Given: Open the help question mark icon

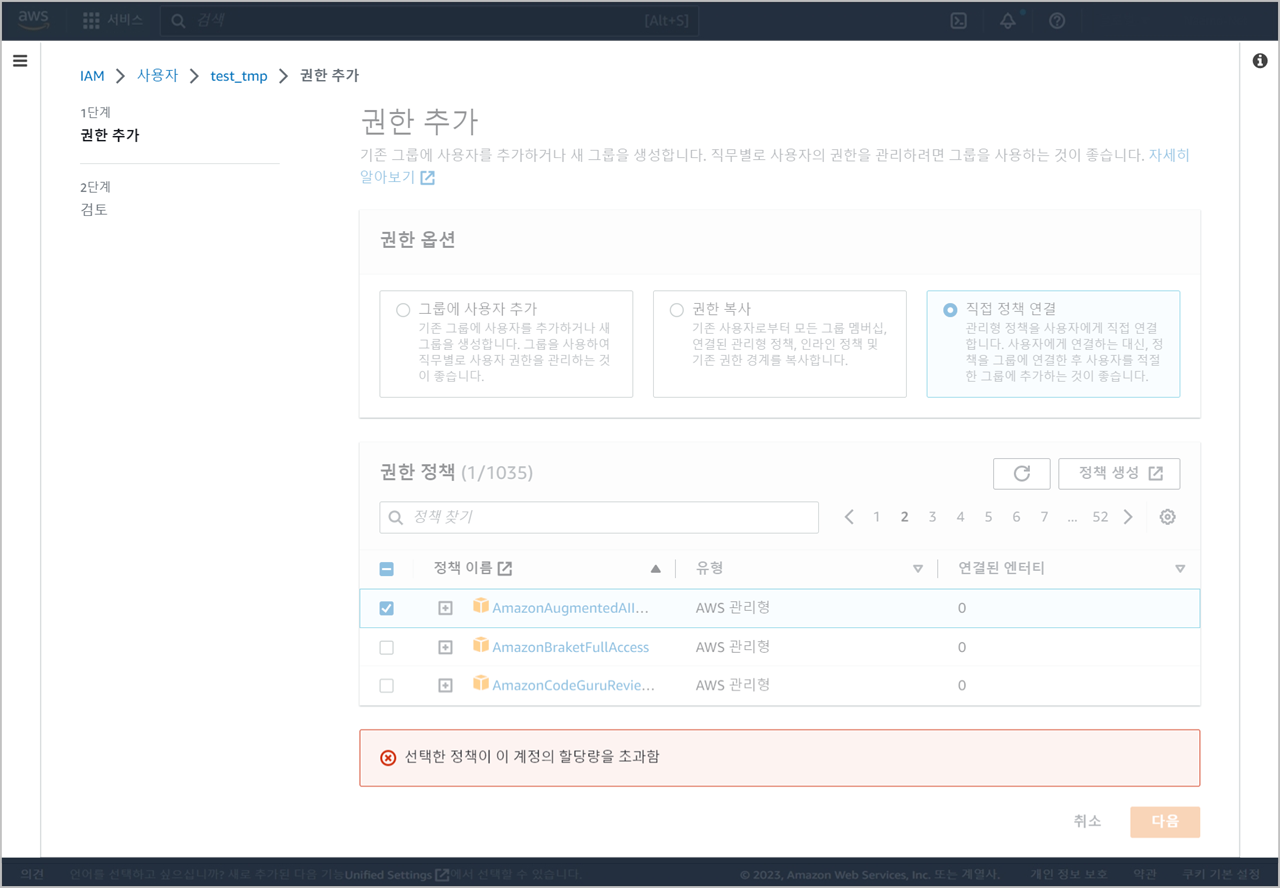Looking at the screenshot, I should coord(1057,21).
